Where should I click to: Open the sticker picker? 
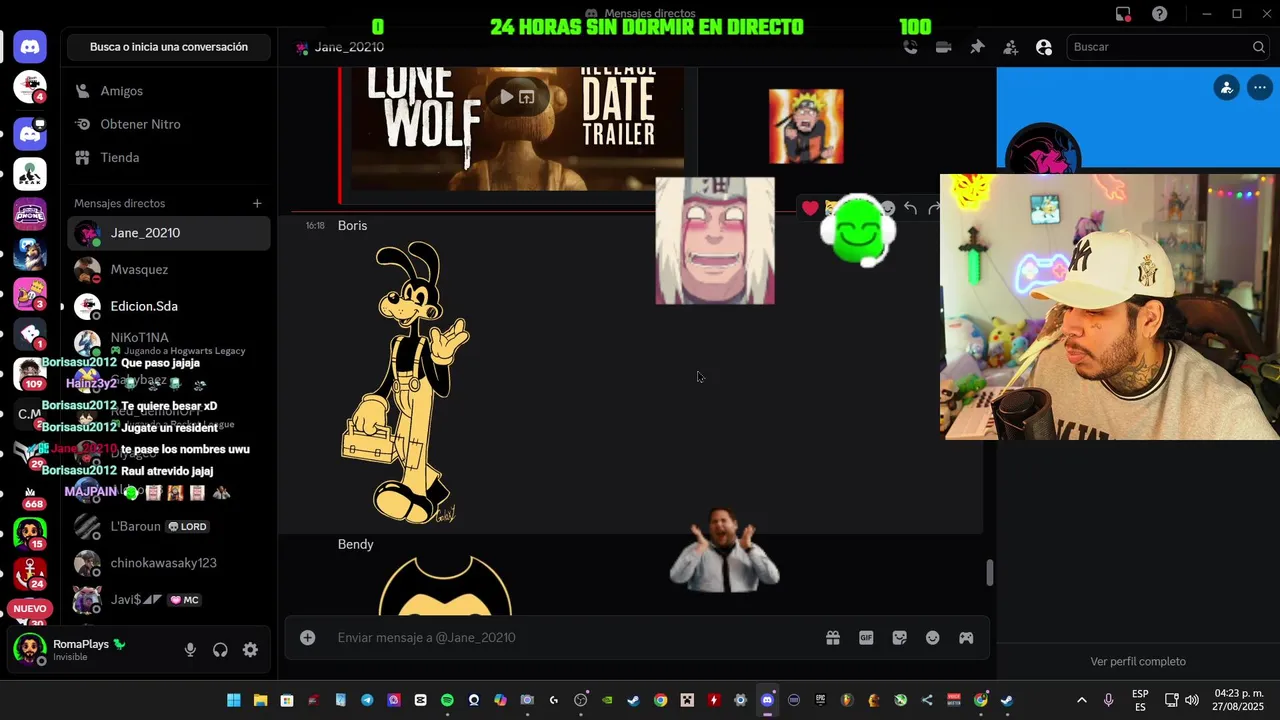click(899, 638)
